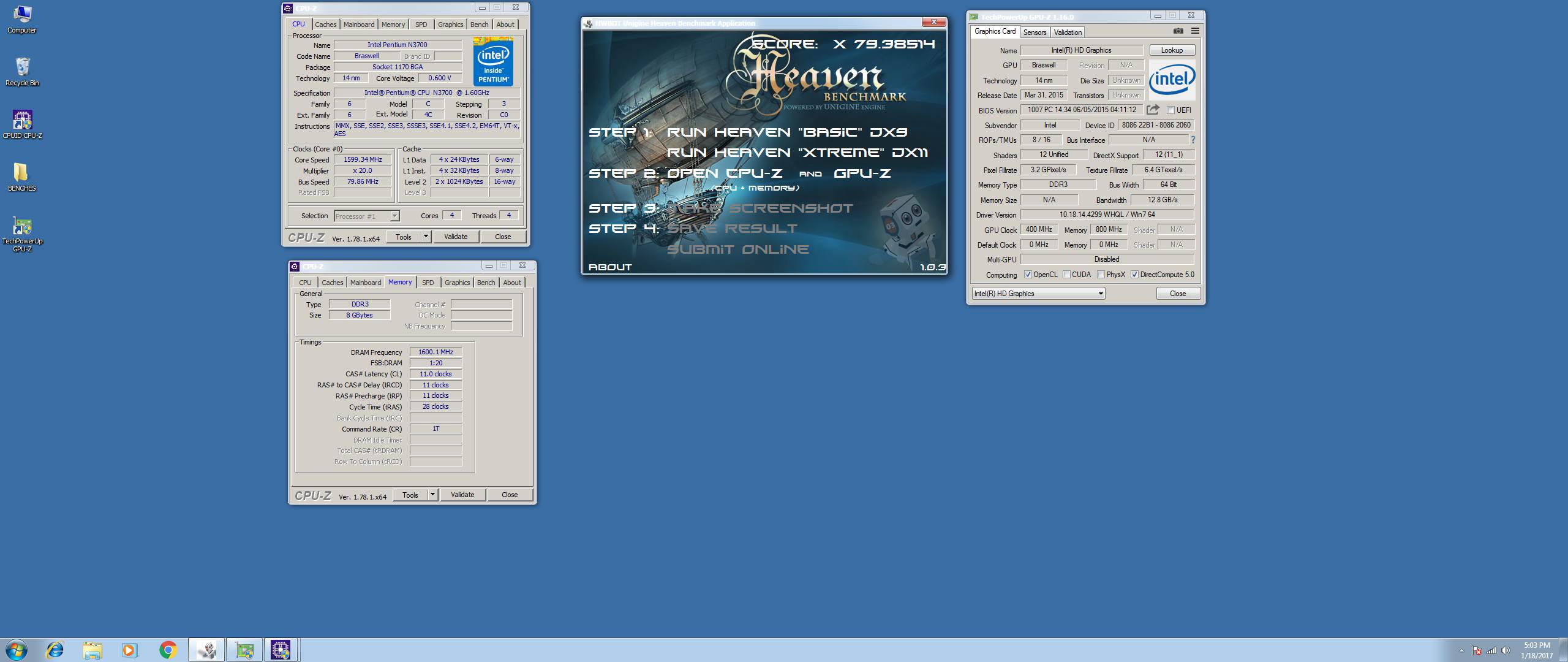This screenshot has width=1568, height=662.
Task: Switch to Validation tab in GPU-Z
Action: click(x=1068, y=32)
